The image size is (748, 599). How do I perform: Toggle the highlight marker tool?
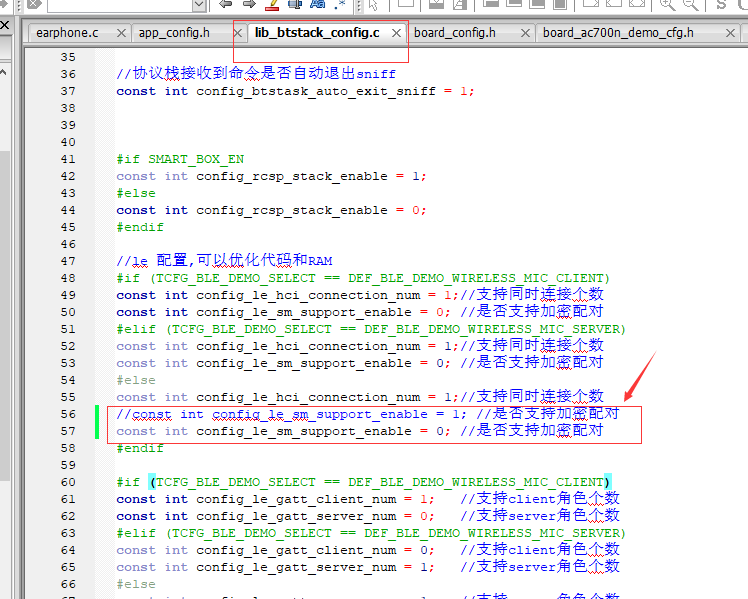click(x=272, y=5)
